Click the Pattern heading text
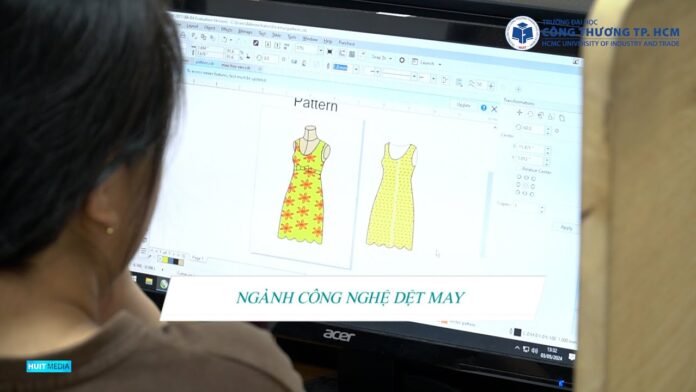The image size is (696, 392). click(x=316, y=104)
